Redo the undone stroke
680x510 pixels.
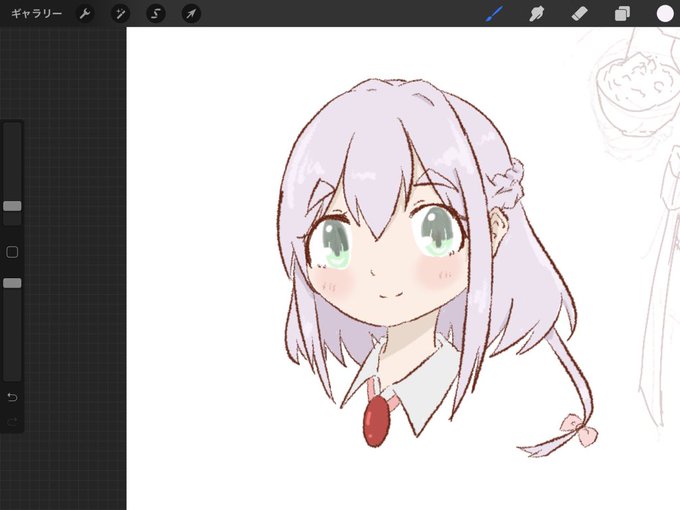pos(12,421)
